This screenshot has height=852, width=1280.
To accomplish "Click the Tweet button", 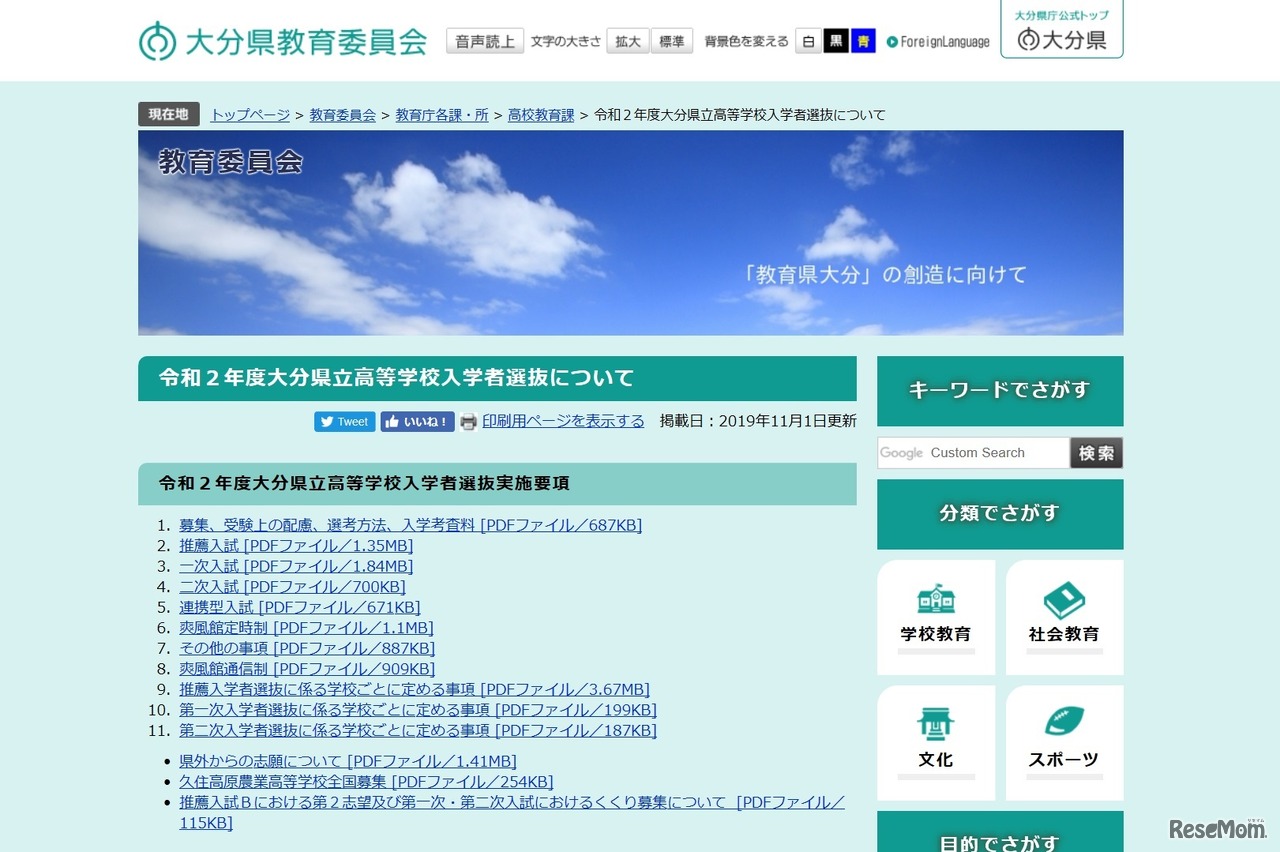I will pyautogui.click(x=344, y=421).
